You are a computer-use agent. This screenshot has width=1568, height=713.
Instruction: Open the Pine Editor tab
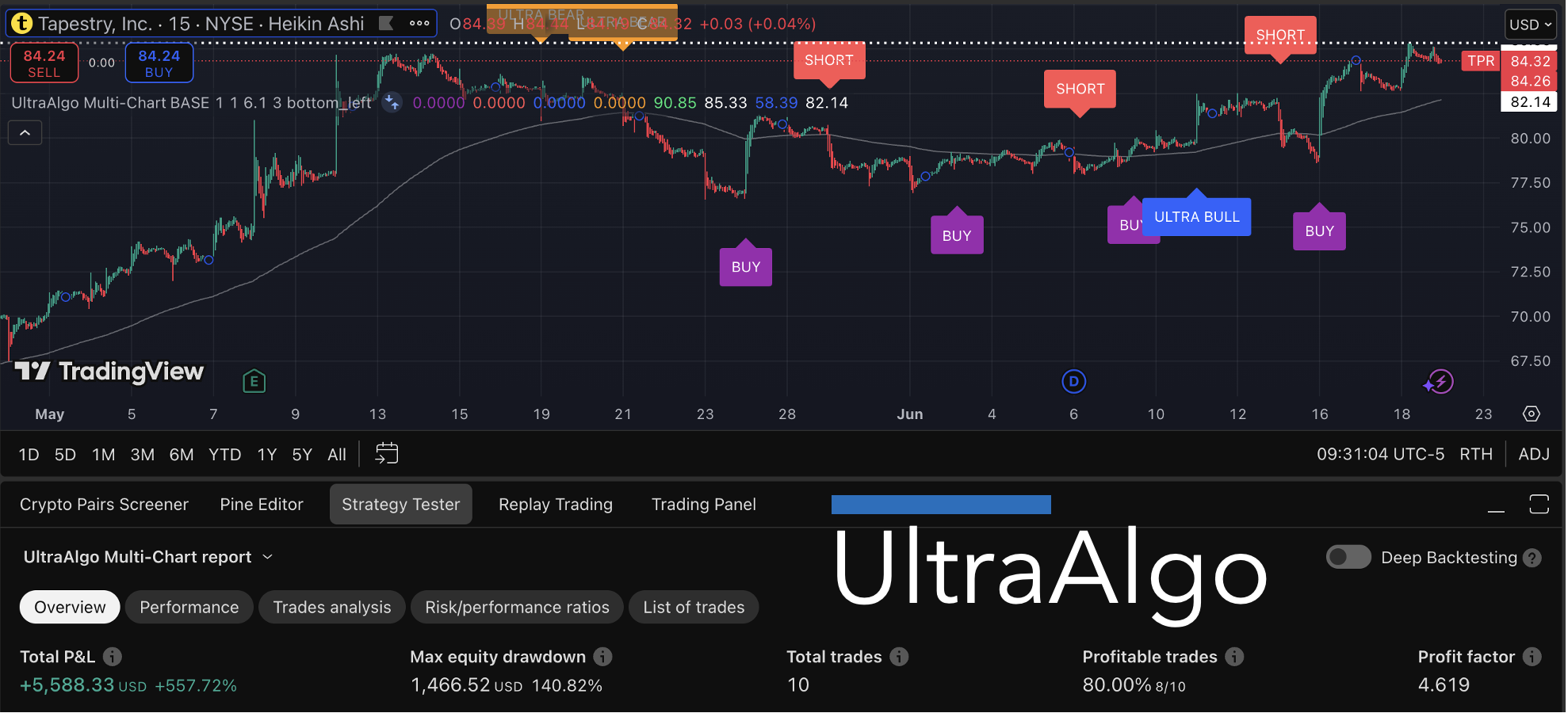point(262,505)
